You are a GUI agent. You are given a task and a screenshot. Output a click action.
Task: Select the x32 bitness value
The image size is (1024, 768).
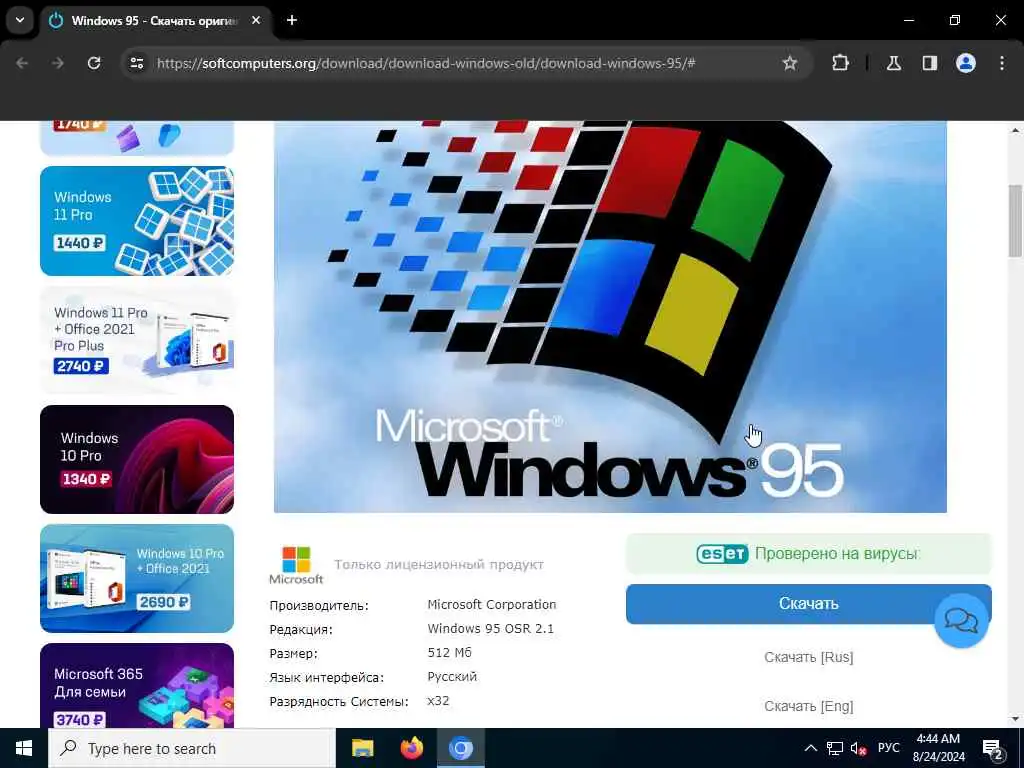438,701
